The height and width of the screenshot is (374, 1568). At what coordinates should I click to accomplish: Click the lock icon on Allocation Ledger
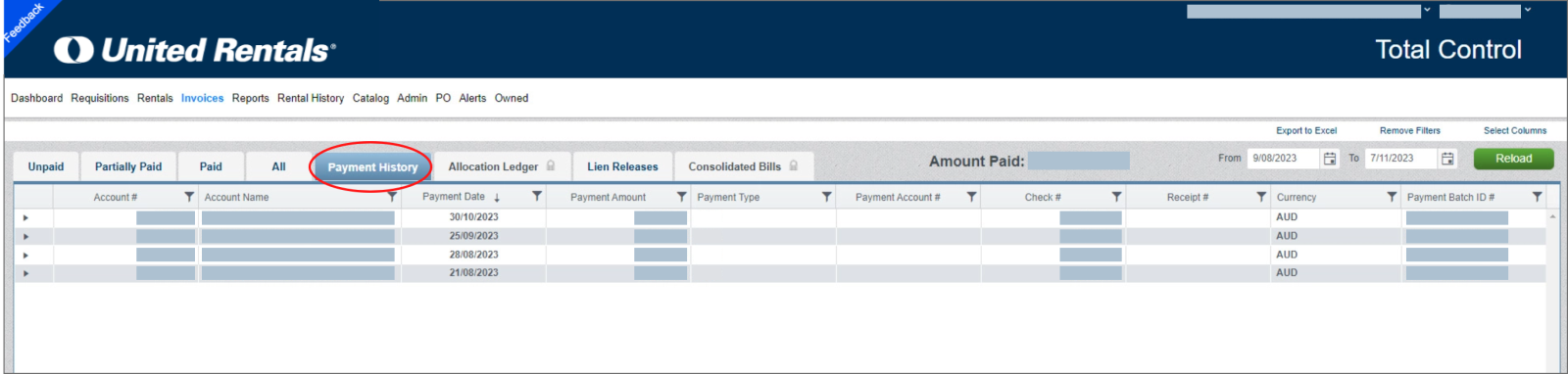[x=551, y=165]
